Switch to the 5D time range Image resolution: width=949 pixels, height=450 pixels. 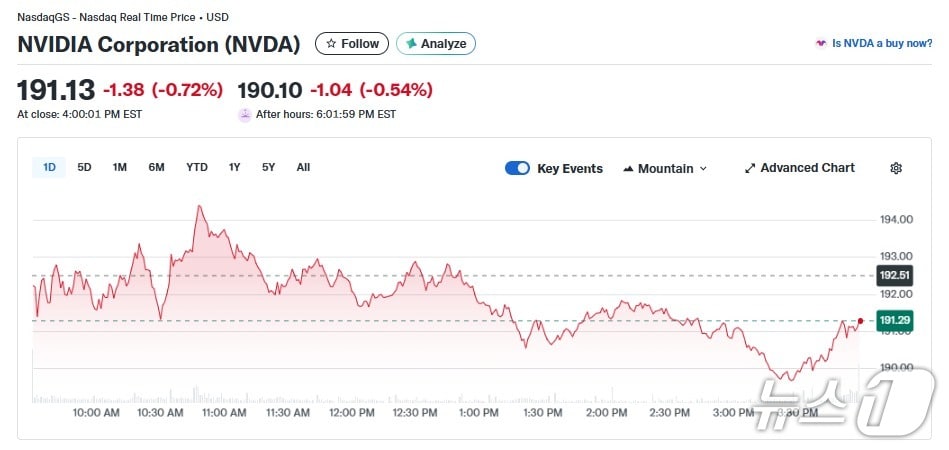84,167
